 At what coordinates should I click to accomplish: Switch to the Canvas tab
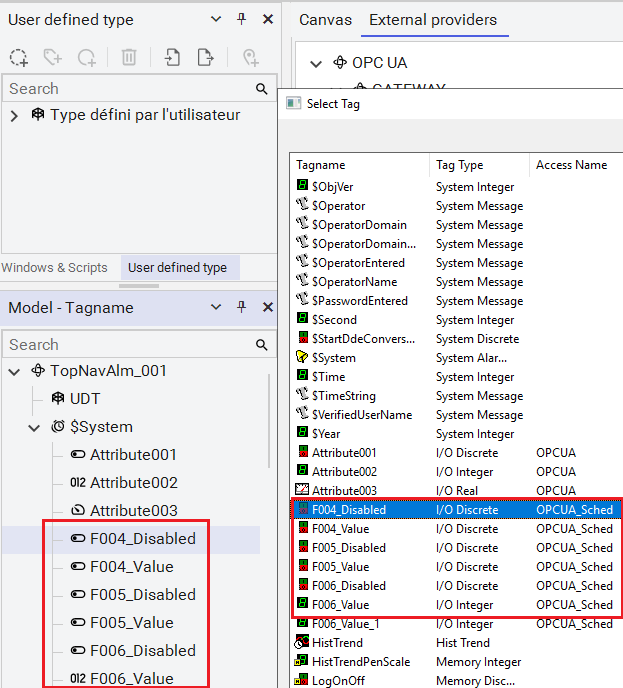click(x=325, y=19)
